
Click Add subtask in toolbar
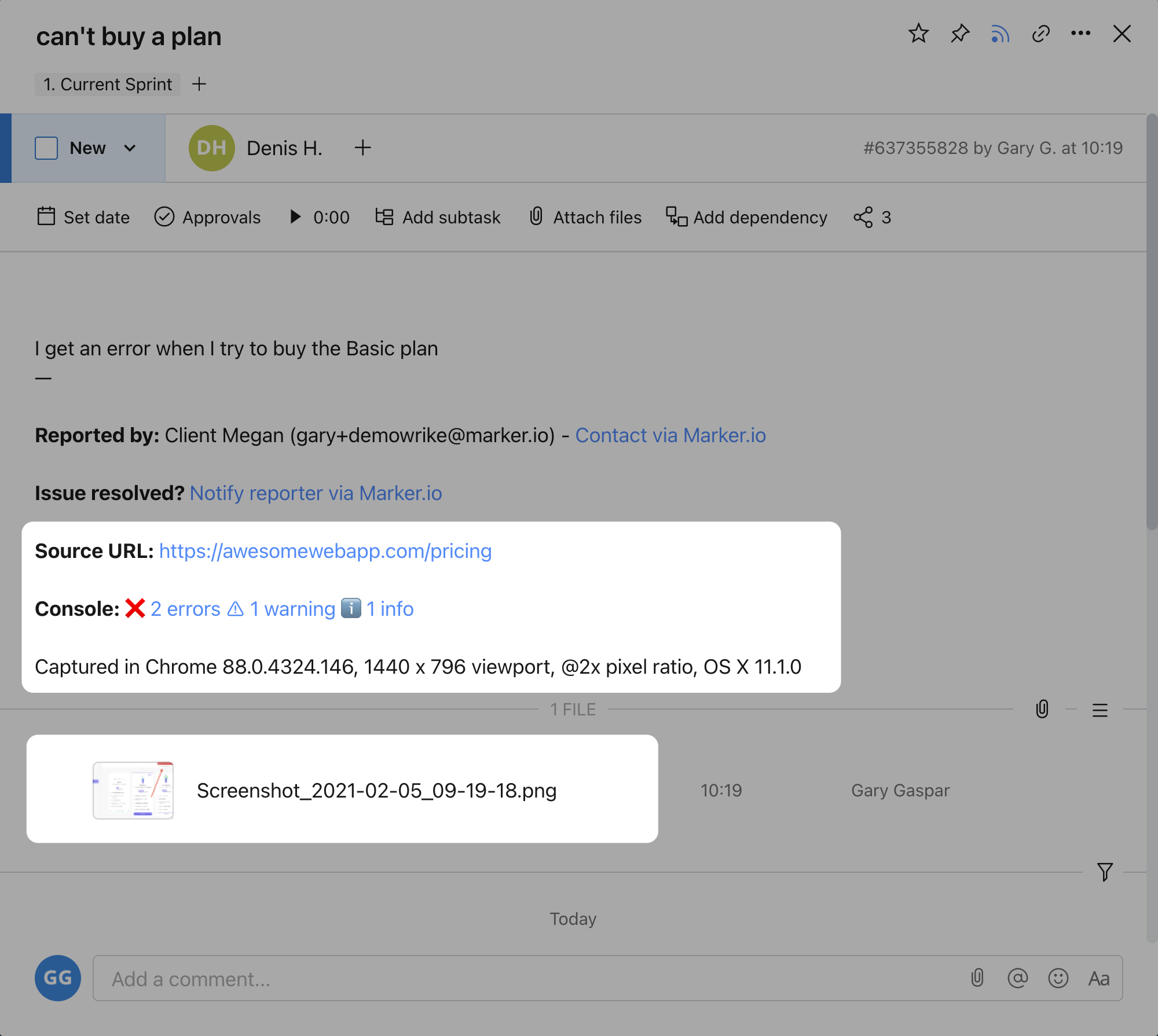[438, 217]
